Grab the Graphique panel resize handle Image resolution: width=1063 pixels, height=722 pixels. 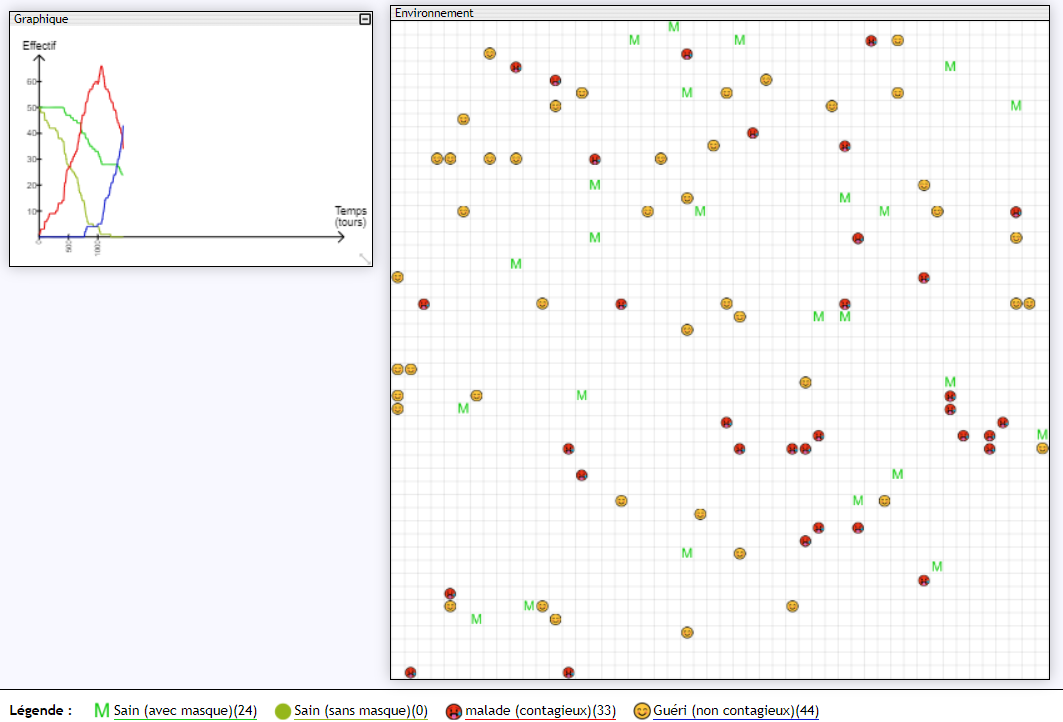click(x=365, y=259)
